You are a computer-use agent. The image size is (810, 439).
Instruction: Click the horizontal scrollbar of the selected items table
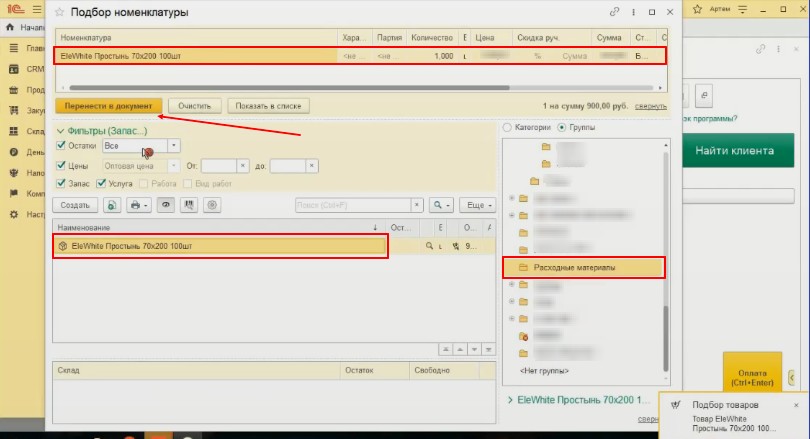(x=289, y=88)
